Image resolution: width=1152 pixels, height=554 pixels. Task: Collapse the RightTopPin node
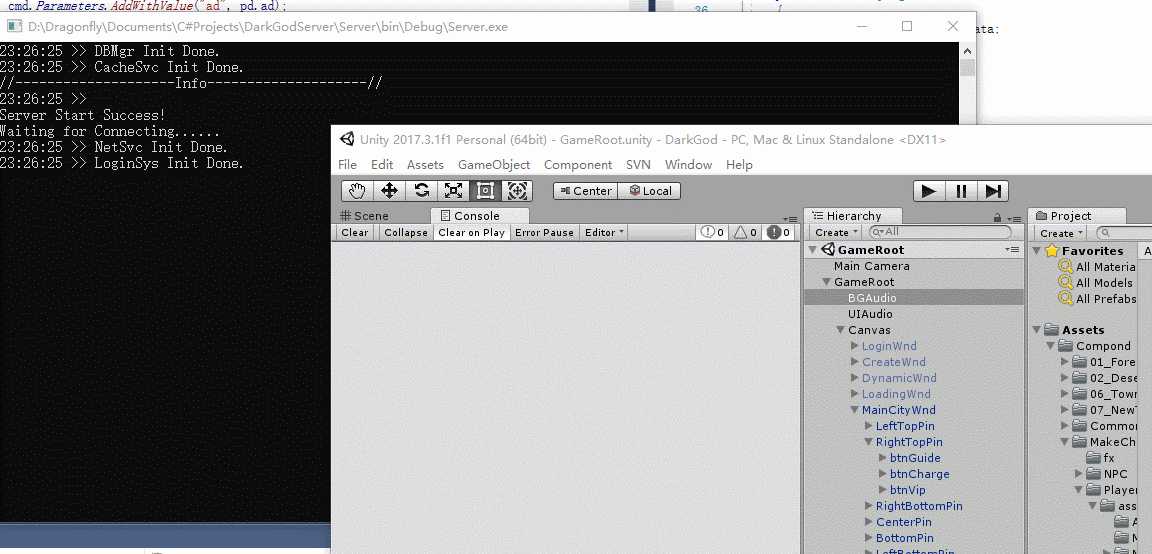point(868,442)
